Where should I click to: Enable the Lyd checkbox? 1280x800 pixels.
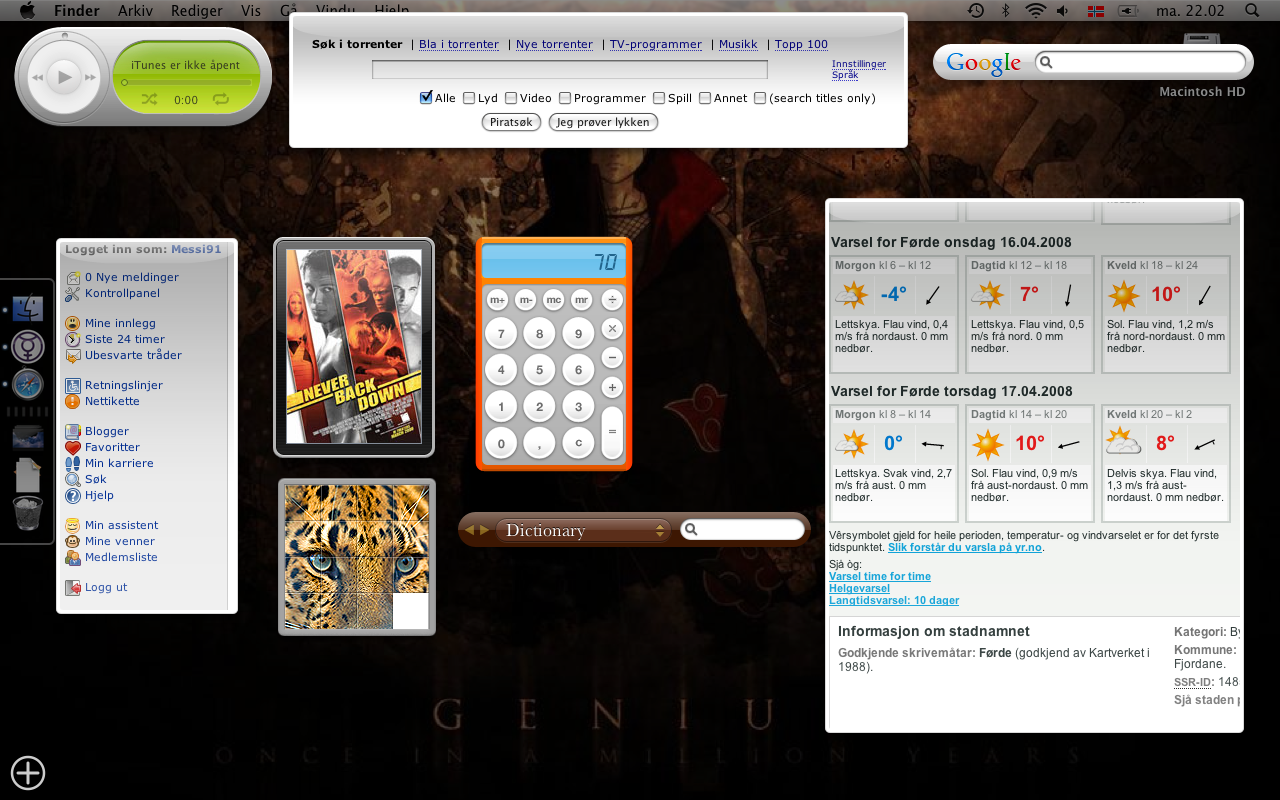pos(469,98)
